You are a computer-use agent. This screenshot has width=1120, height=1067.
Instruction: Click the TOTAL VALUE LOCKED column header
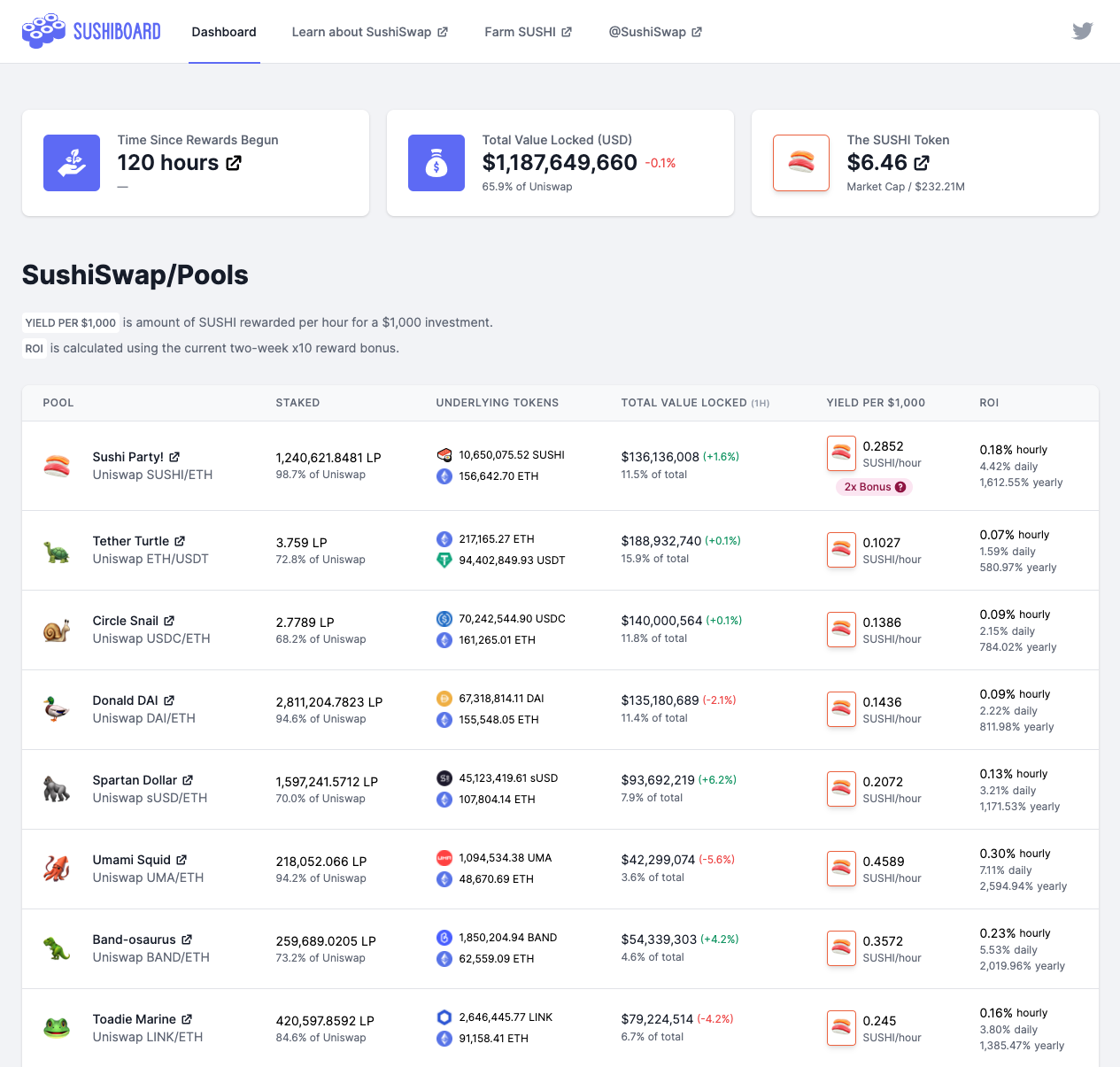pos(695,403)
